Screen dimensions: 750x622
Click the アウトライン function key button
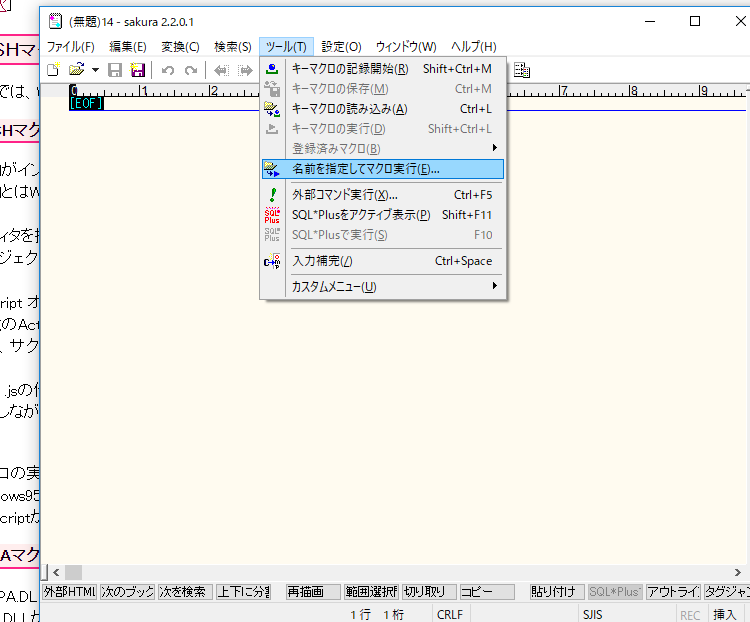[673, 592]
